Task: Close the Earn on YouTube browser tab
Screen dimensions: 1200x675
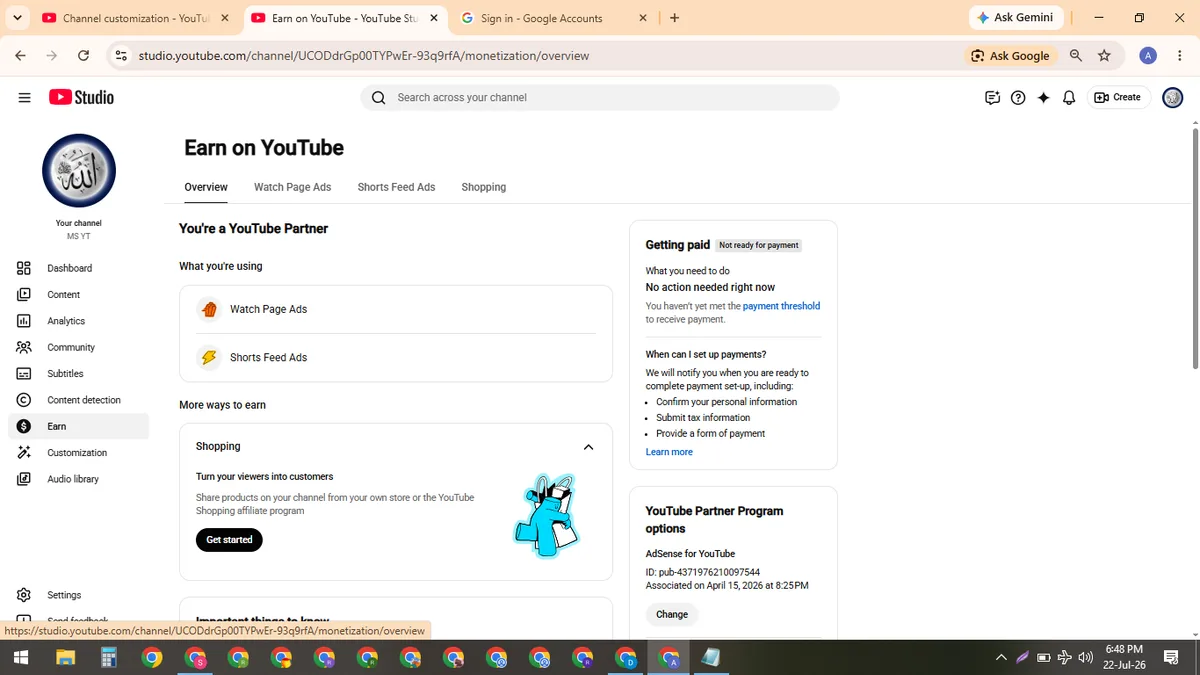Action: click(x=433, y=18)
